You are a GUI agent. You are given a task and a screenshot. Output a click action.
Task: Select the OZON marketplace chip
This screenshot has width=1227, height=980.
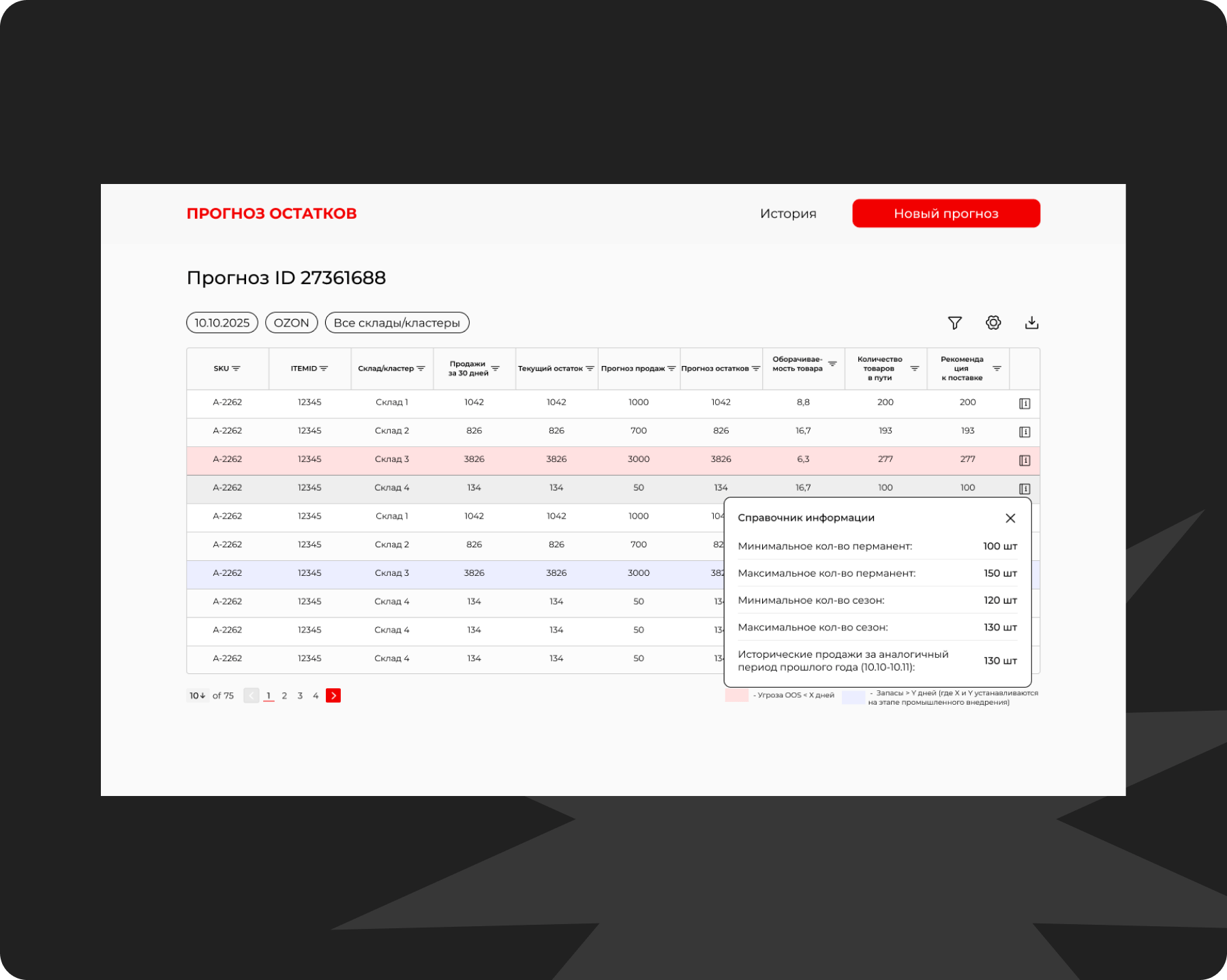pos(291,323)
